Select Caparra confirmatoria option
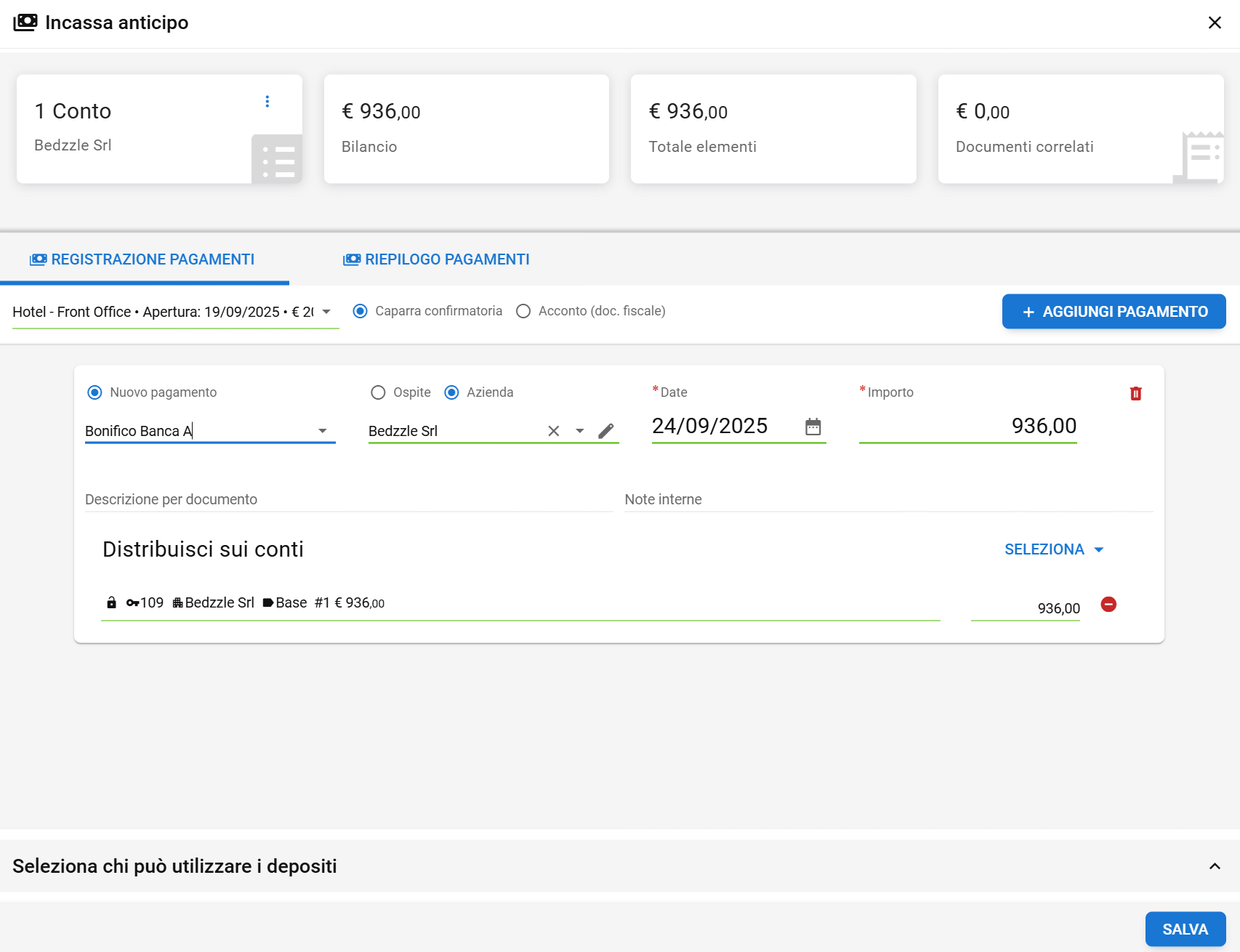The height and width of the screenshot is (952, 1240). 361,312
